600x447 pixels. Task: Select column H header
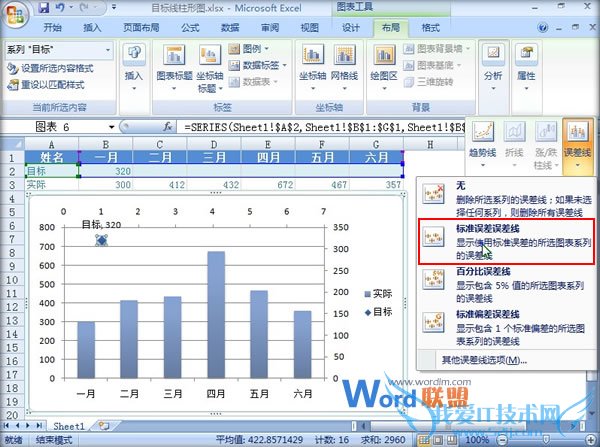[x=430, y=144]
